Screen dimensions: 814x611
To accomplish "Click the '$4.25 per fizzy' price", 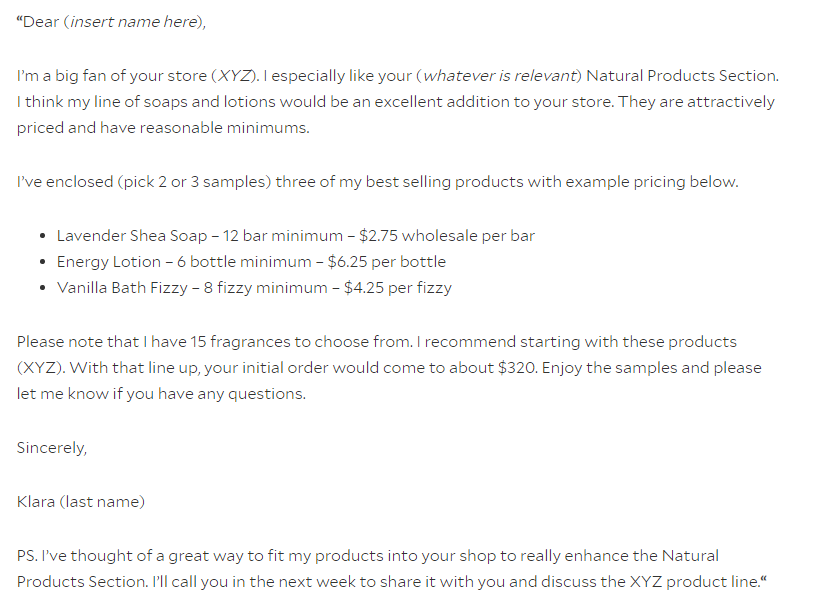I will click(x=398, y=288).
